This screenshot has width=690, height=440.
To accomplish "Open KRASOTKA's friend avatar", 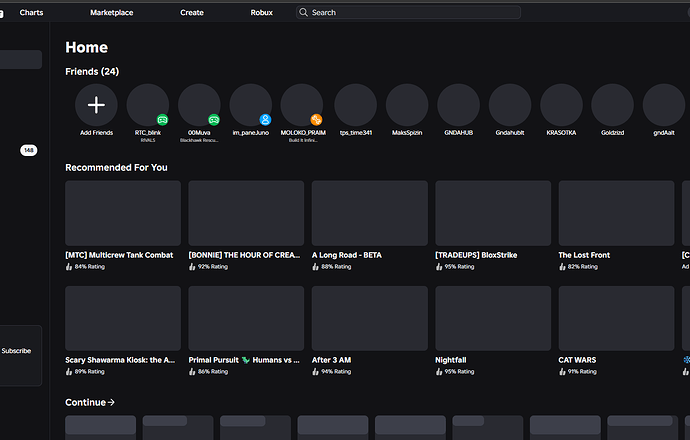I will (562, 105).
